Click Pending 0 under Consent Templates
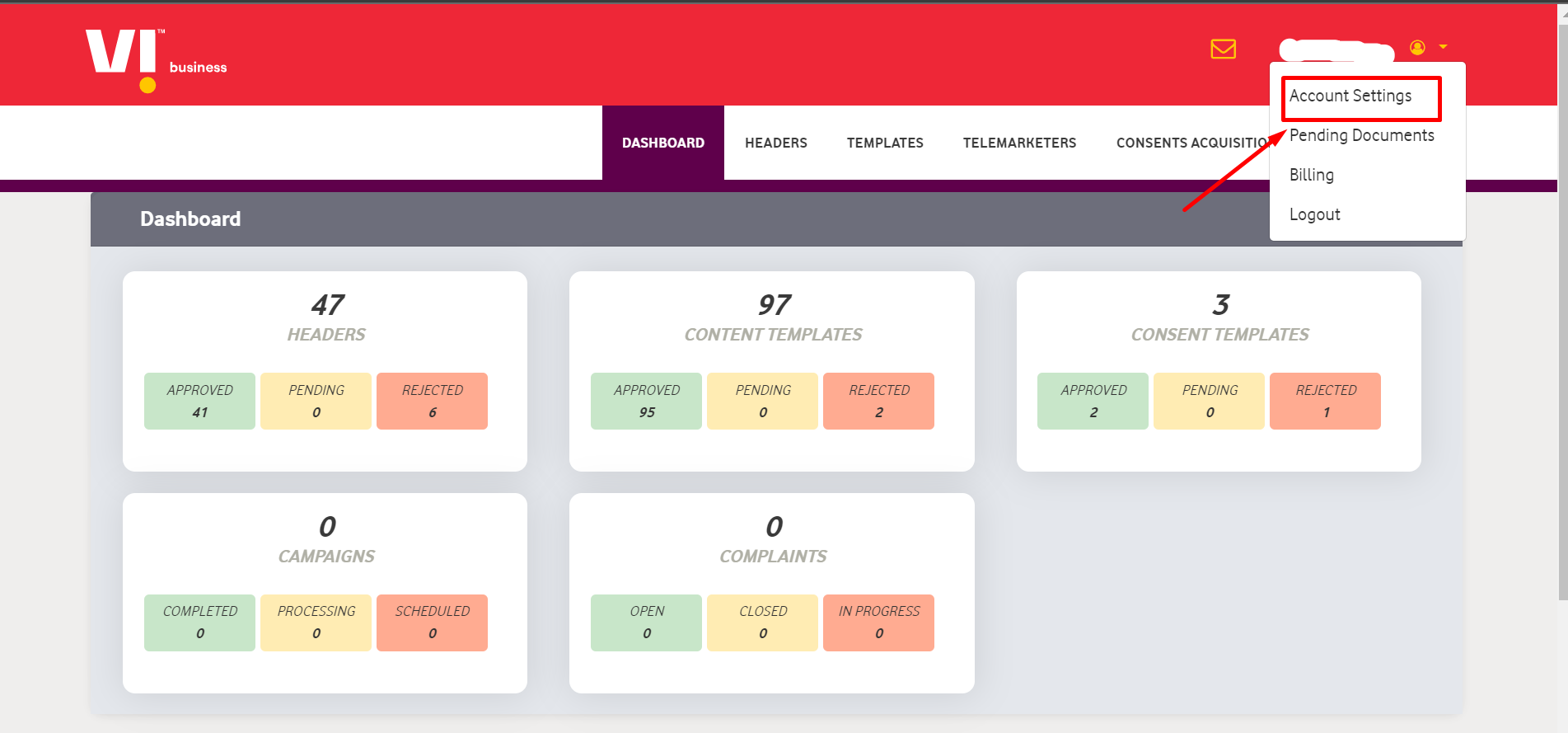This screenshot has height=733, width=1568. click(x=1209, y=401)
